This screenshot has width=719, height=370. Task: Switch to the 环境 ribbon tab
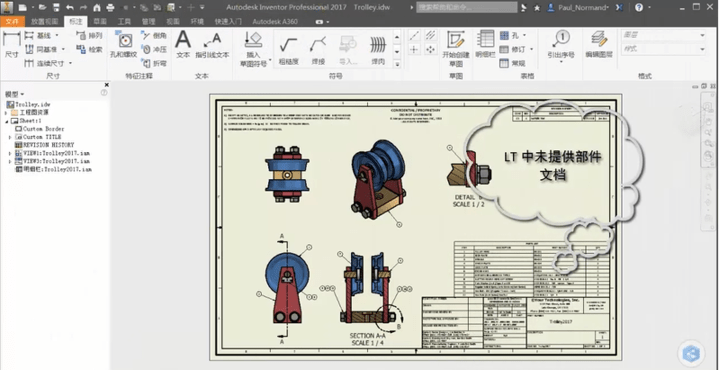click(197, 22)
